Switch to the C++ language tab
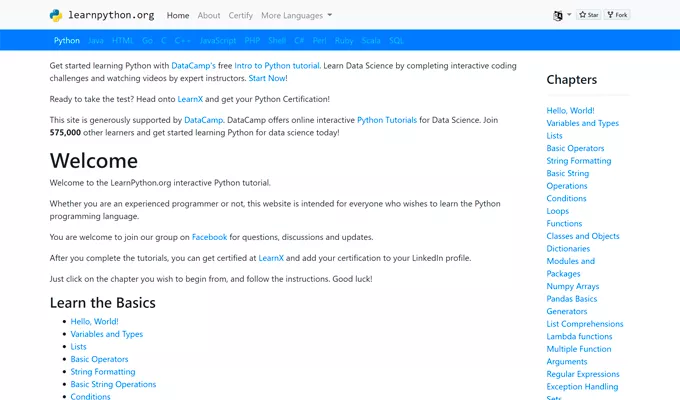This screenshot has width=680, height=400. pyautogui.click(x=183, y=41)
